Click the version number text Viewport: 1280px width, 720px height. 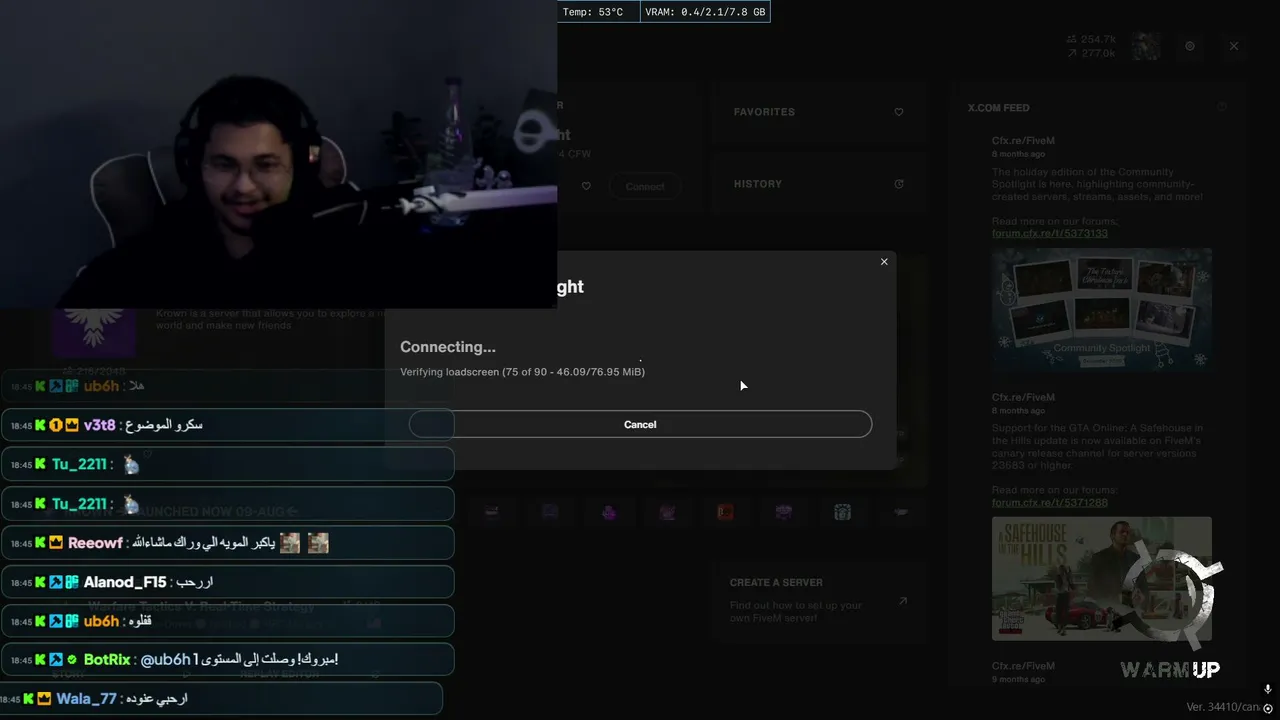(1222, 708)
